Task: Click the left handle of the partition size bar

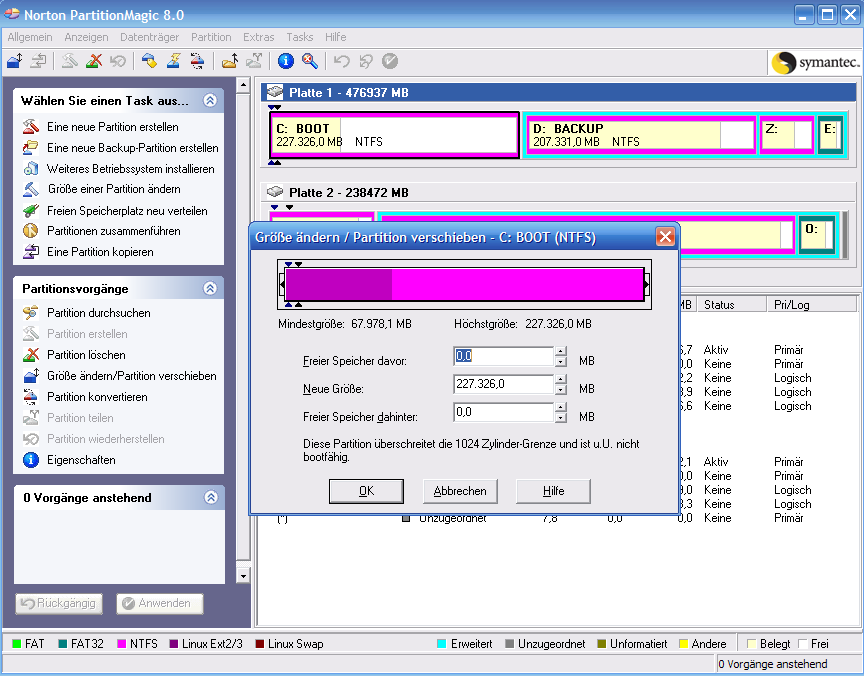Action: coord(282,284)
